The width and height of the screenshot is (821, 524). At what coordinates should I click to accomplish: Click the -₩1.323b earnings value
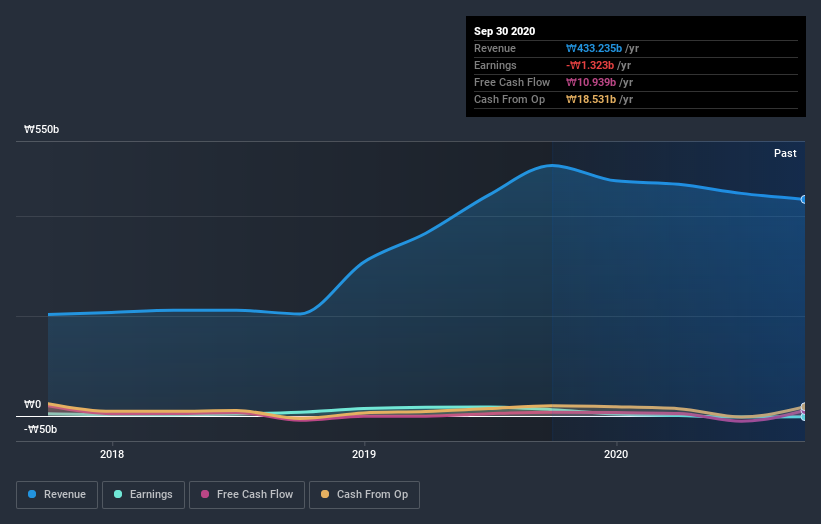pyautogui.click(x=590, y=65)
